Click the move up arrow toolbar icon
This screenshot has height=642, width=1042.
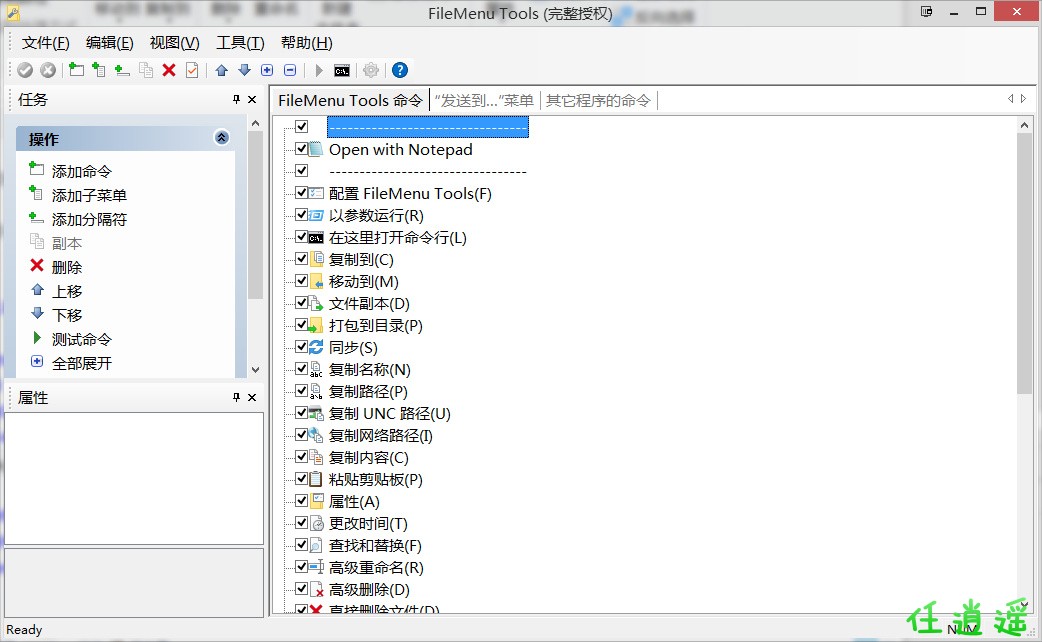(221, 70)
